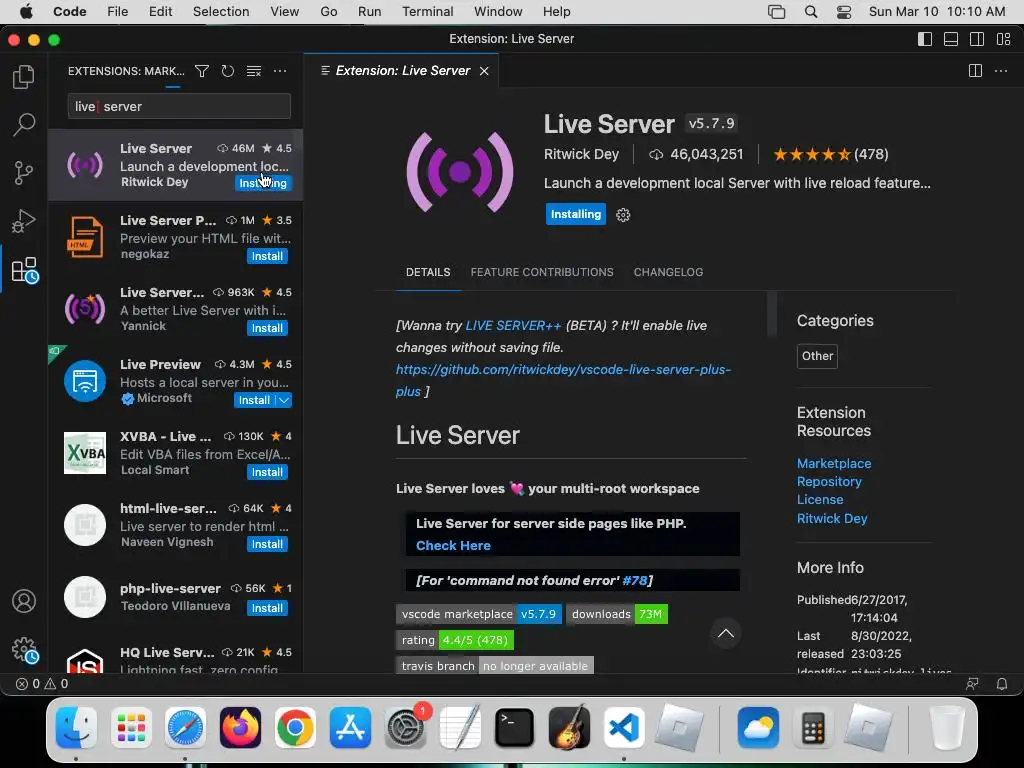Open the Selection menu
Viewport: 1024px width, 768px height.
tap(221, 12)
